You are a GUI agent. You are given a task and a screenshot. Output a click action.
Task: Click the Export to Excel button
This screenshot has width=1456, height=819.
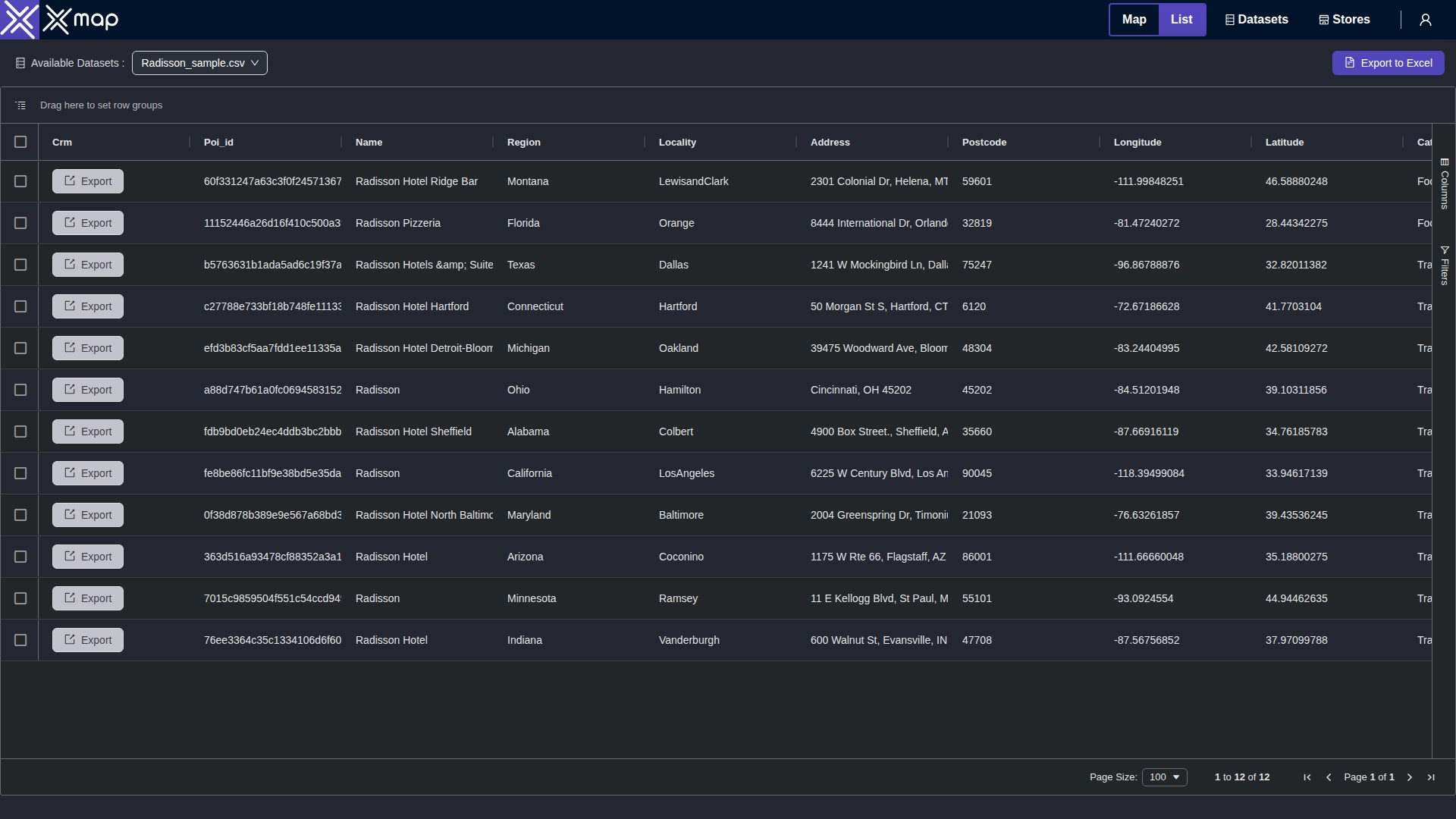pyautogui.click(x=1388, y=63)
